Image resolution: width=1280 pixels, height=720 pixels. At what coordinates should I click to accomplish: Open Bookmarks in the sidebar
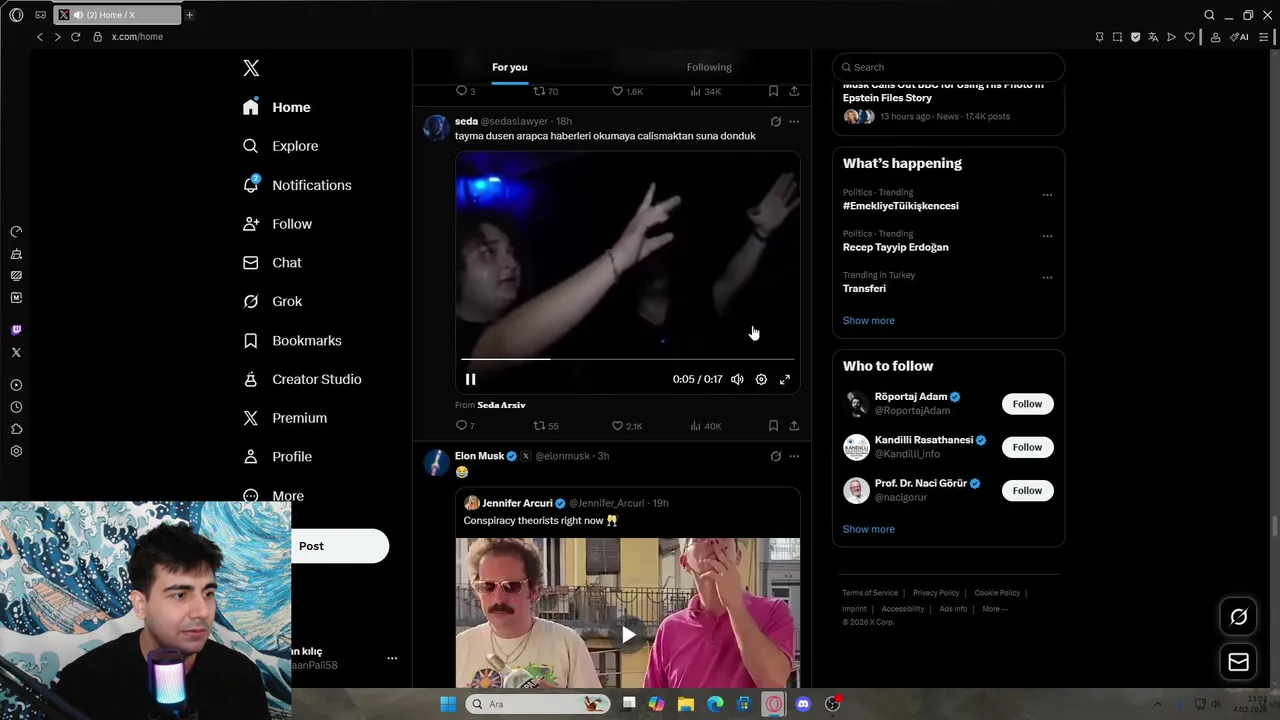tap(292, 341)
